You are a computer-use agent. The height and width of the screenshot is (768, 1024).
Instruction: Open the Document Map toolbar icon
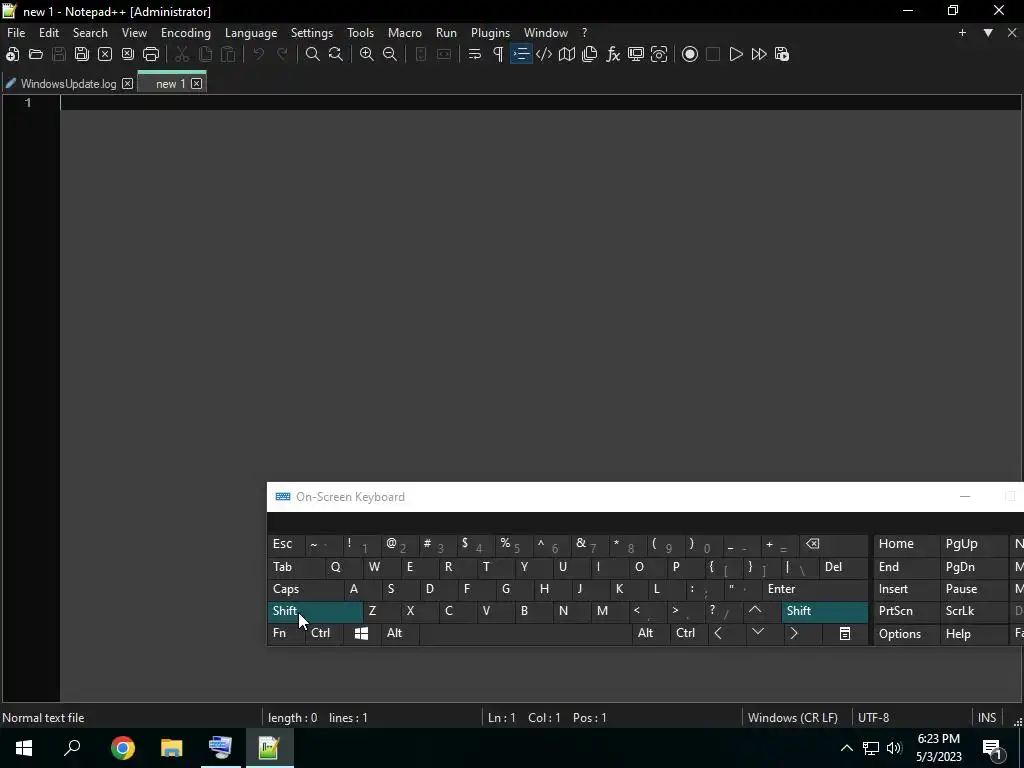567,54
